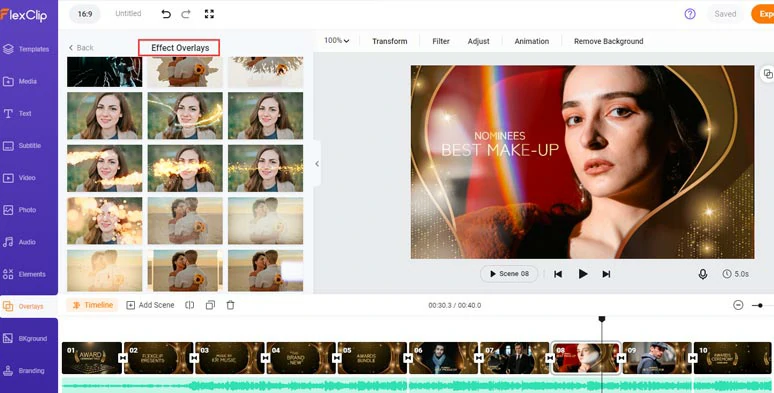Viewport: 774px width, 393px height.
Task: Click the Untitled project name field
Action: (x=128, y=14)
